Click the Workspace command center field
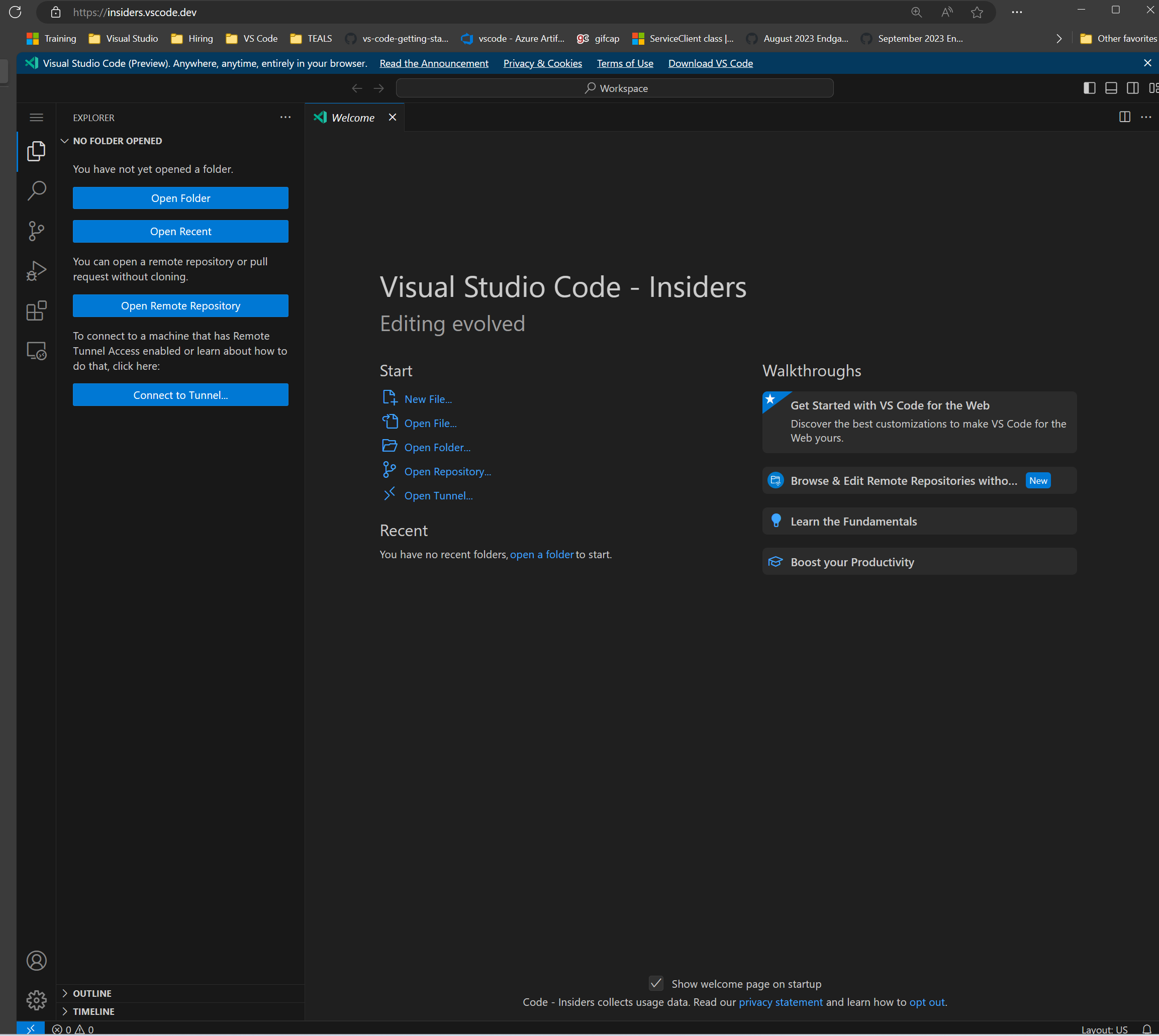Image resolution: width=1159 pixels, height=1036 pixels. (615, 87)
